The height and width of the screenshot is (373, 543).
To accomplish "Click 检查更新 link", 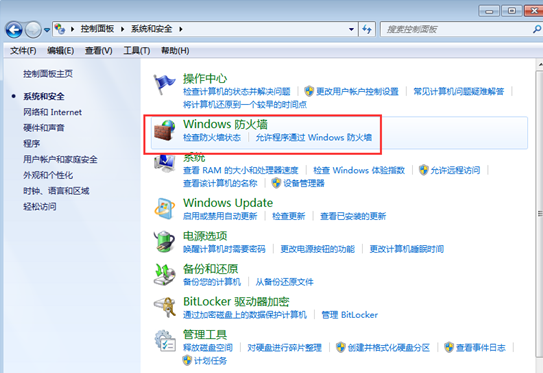I will pyautogui.click(x=288, y=216).
